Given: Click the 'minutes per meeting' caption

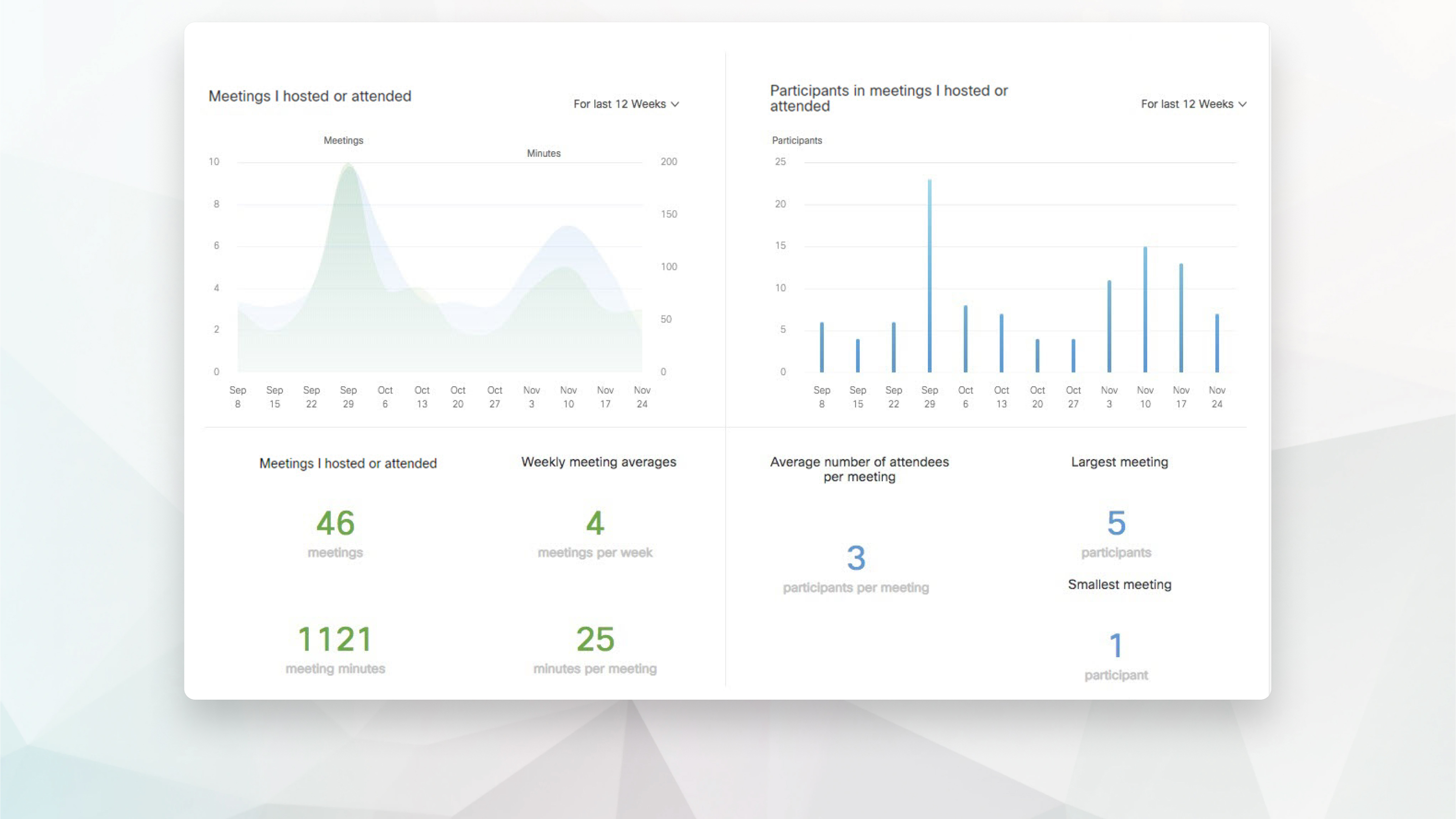Looking at the screenshot, I should click(x=595, y=668).
